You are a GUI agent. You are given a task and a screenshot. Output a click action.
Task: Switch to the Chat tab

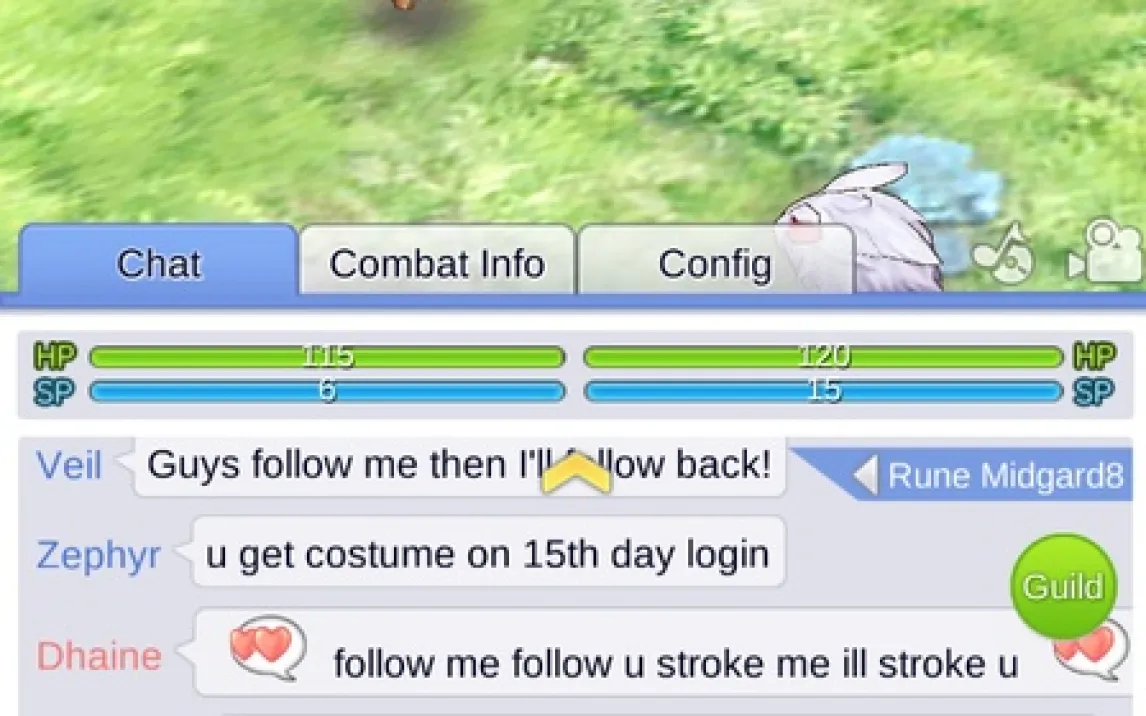click(159, 262)
